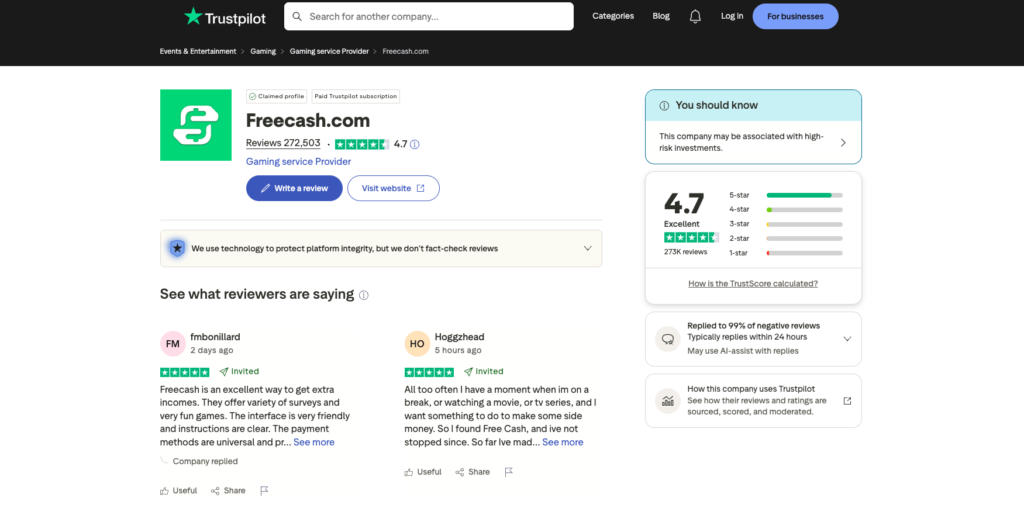Image resolution: width=1024 pixels, height=515 pixels.
Task: Click See more on Hoggzhead review
Action: [x=562, y=442]
